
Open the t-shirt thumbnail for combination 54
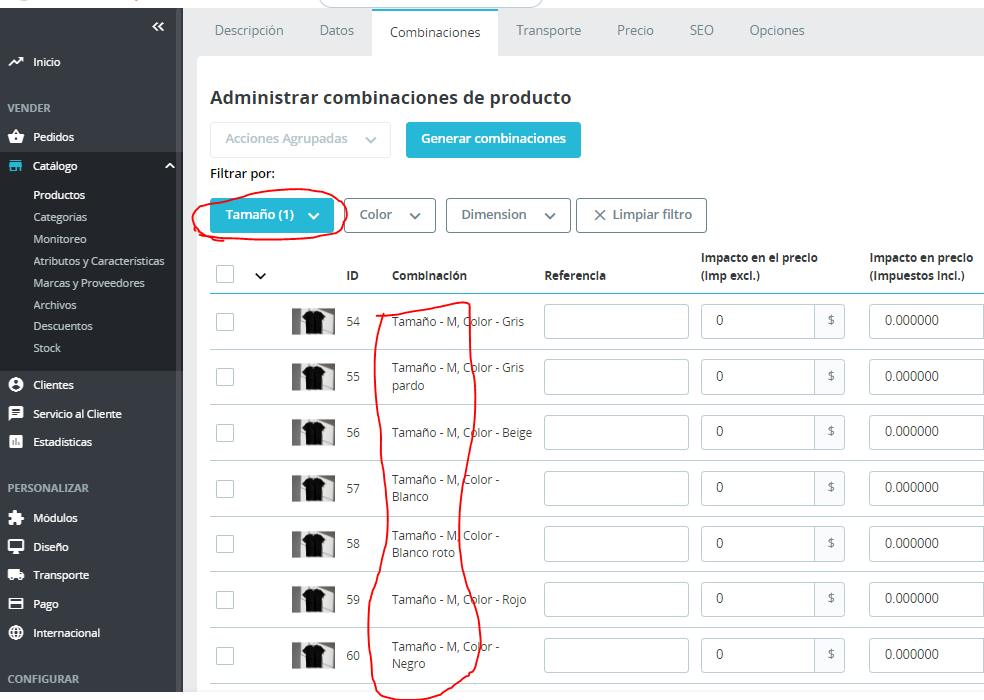[313, 321]
